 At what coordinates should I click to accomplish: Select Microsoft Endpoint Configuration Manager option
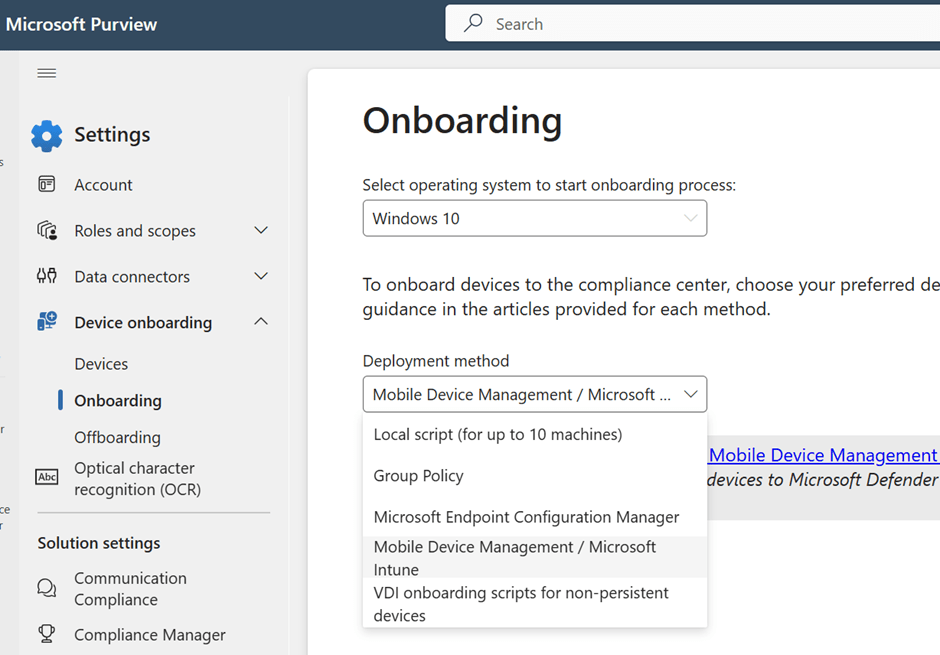[526, 517]
